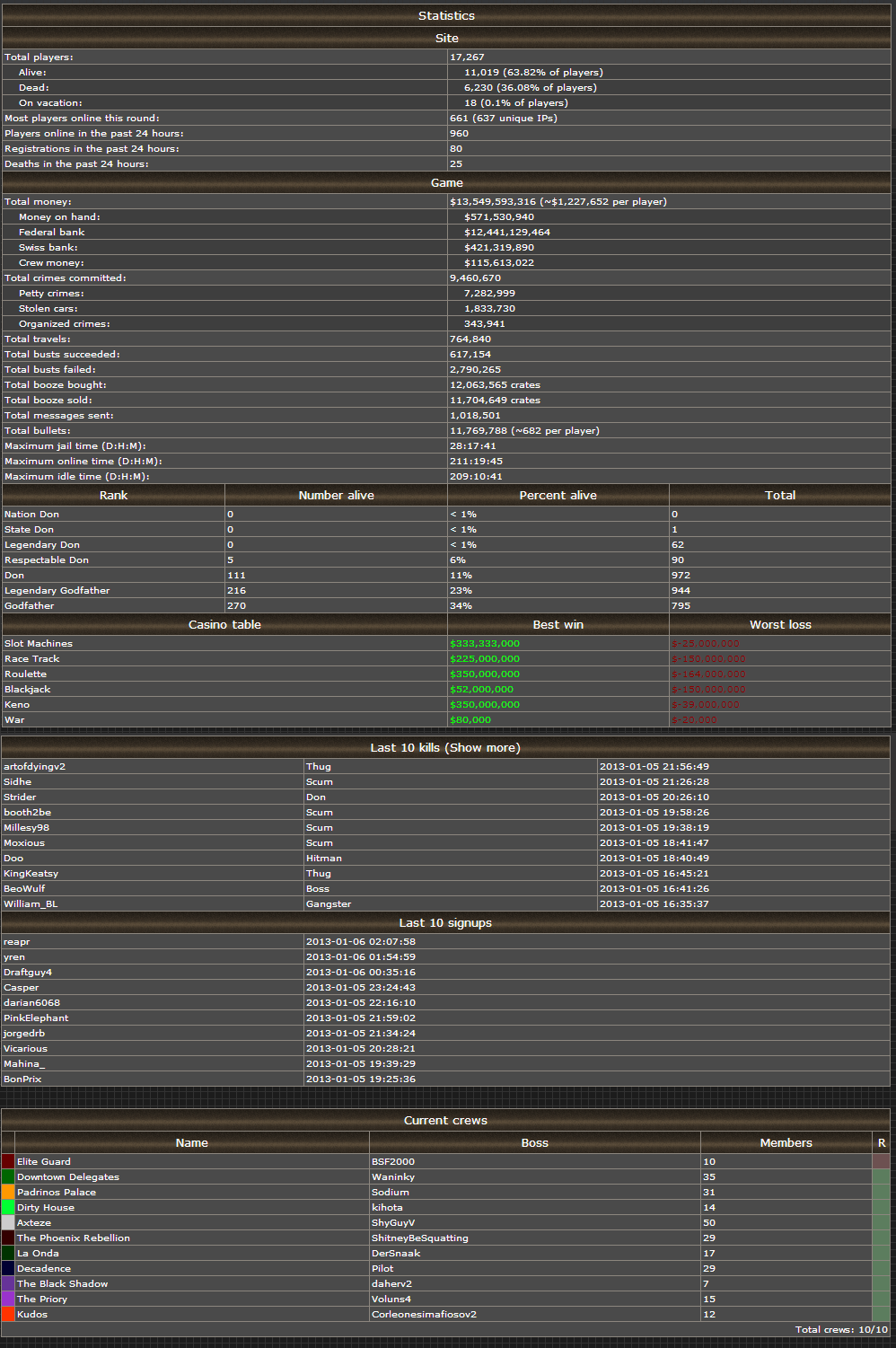Click The Priory color swatch
The image size is (896, 1348).
point(8,1299)
